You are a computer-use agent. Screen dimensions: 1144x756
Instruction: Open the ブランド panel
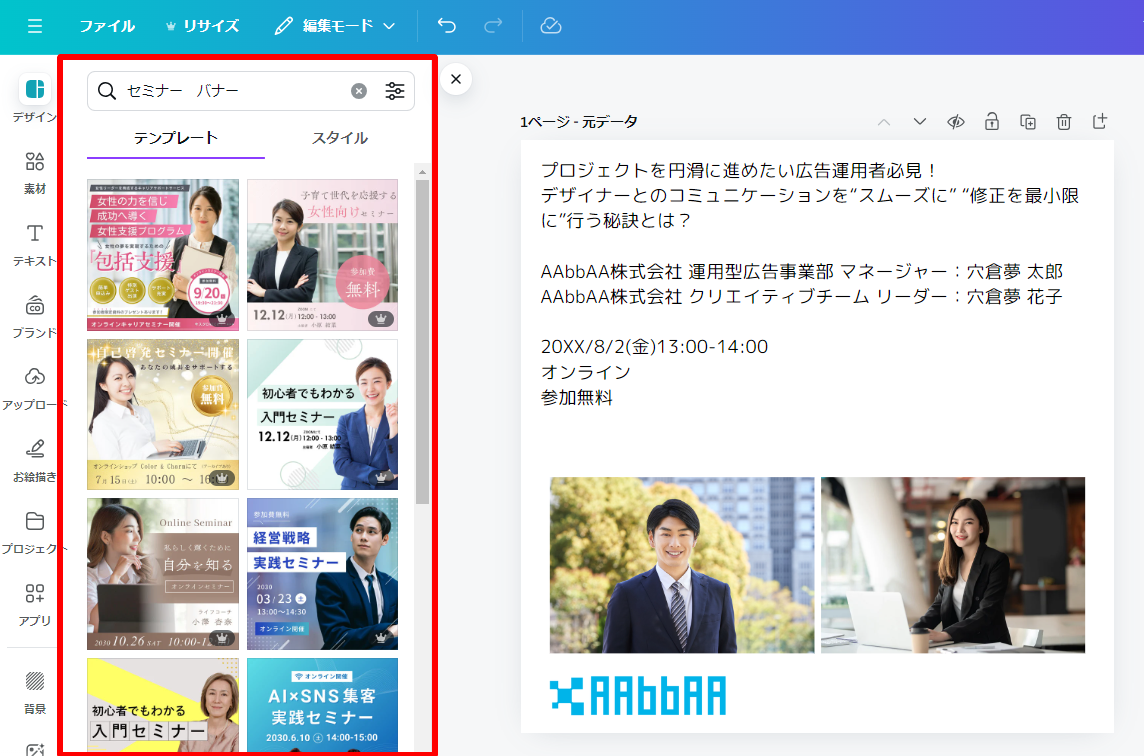34,317
